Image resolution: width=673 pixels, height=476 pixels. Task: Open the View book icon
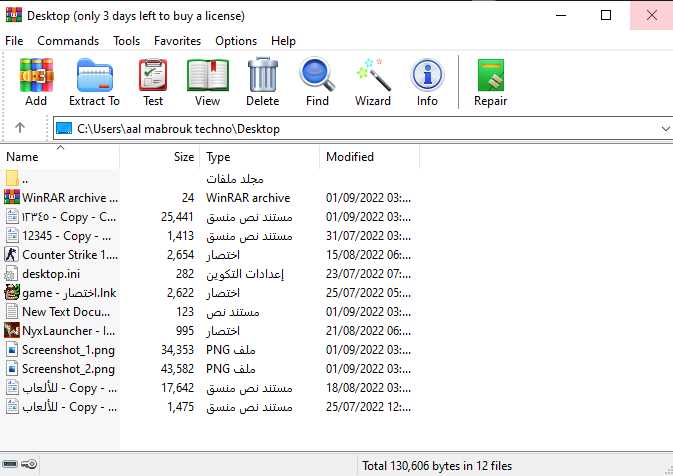coord(208,75)
